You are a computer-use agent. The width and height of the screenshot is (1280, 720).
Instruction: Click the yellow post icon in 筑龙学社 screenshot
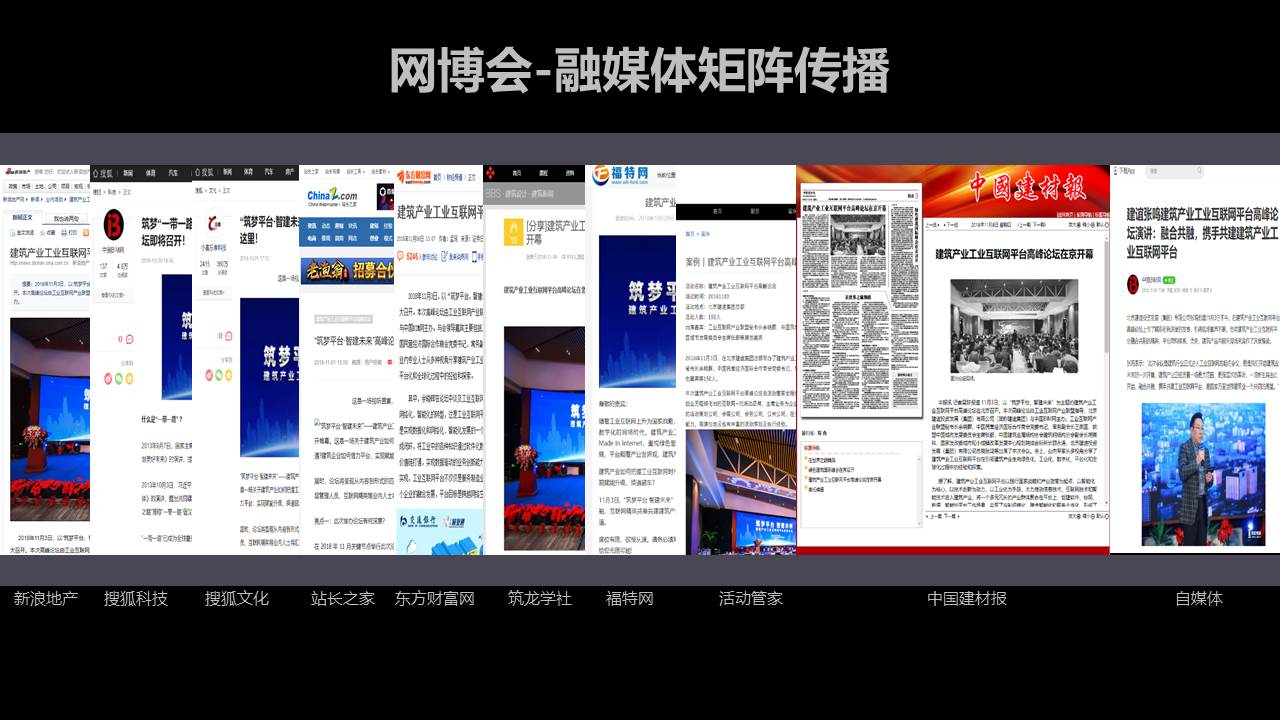pos(513,234)
